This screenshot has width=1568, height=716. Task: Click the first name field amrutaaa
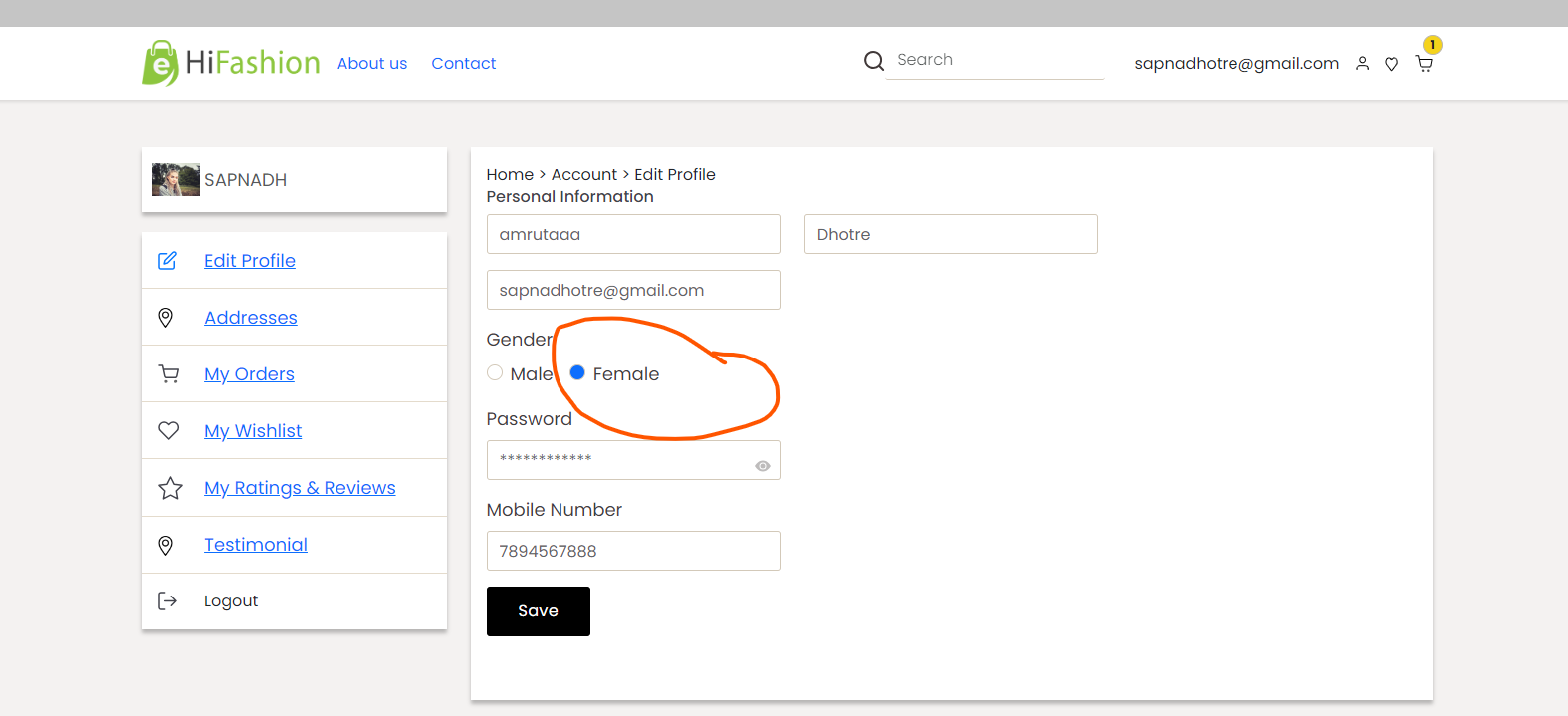click(633, 234)
